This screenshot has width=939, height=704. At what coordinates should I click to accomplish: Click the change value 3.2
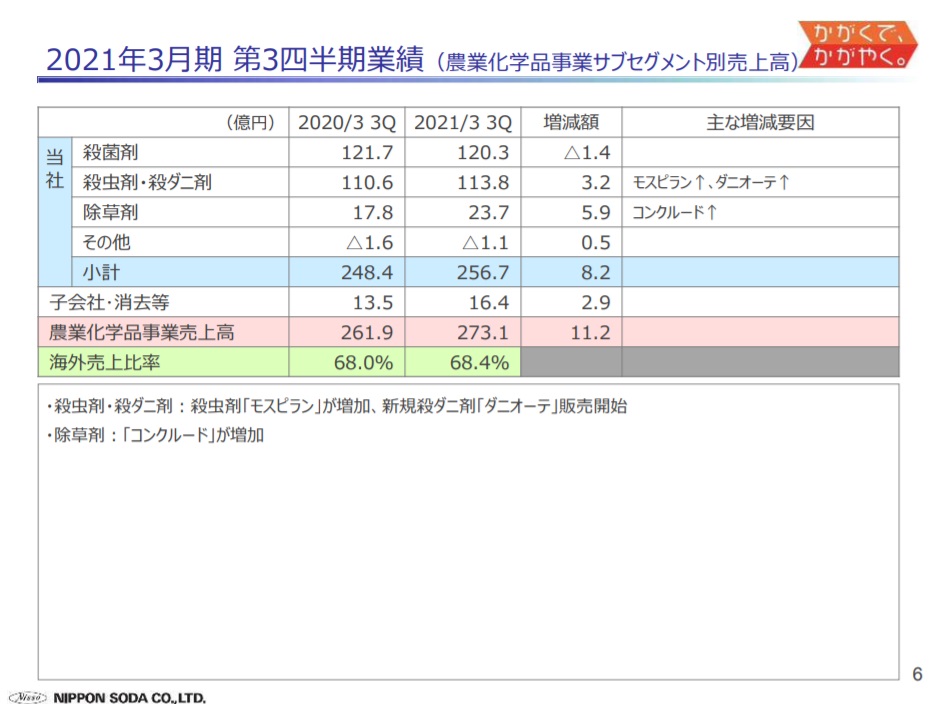point(596,182)
